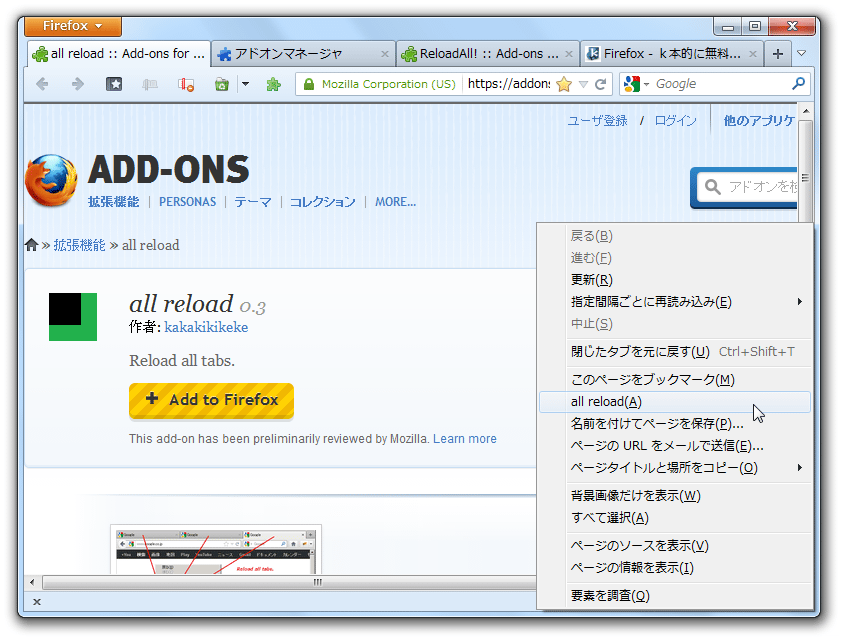Choose all reload(A) in context menu
The width and height of the screenshot is (843, 639).
[675, 401]
